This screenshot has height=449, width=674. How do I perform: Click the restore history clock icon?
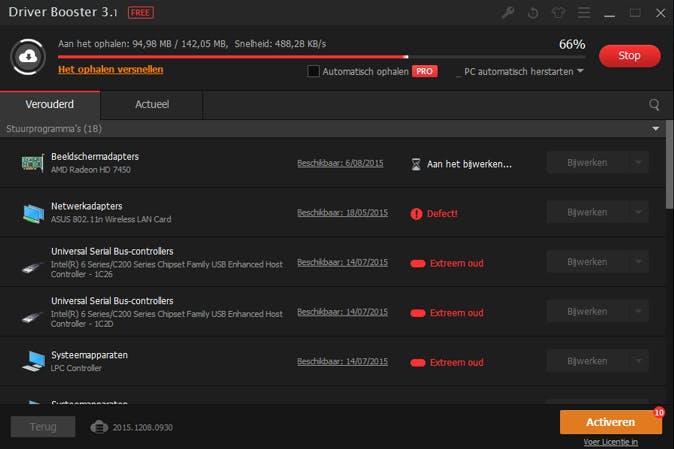(x=533, y=13)
